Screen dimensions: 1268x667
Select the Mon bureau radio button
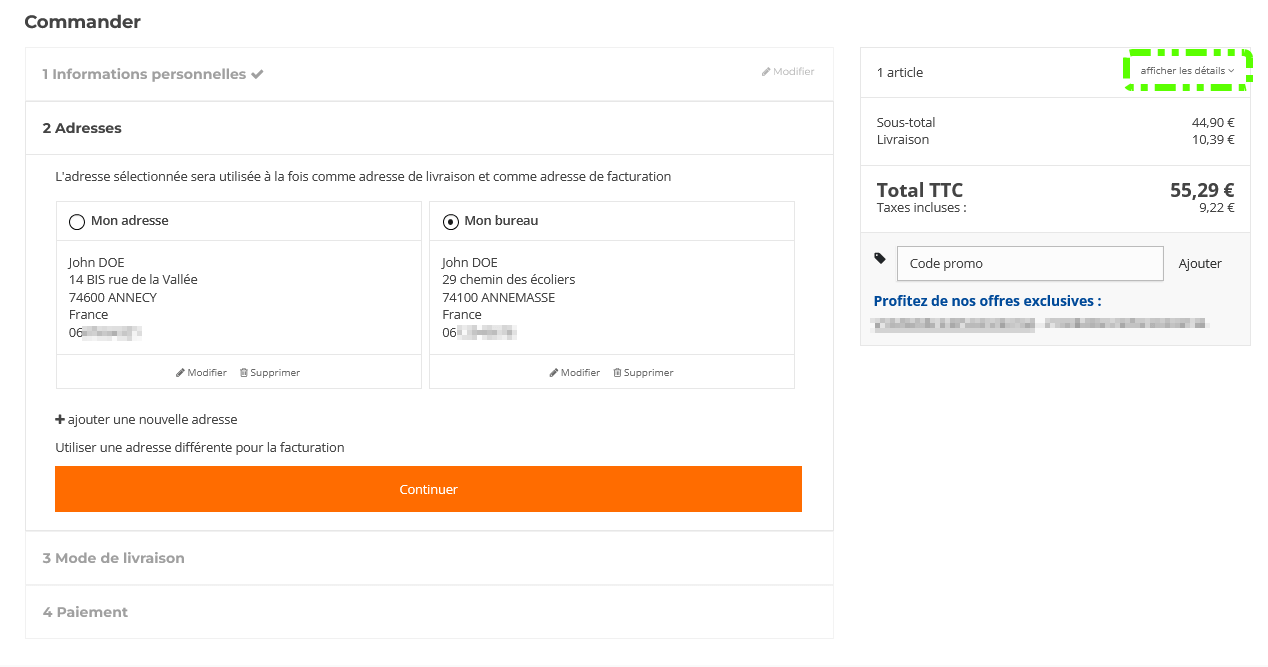point(450,222)
